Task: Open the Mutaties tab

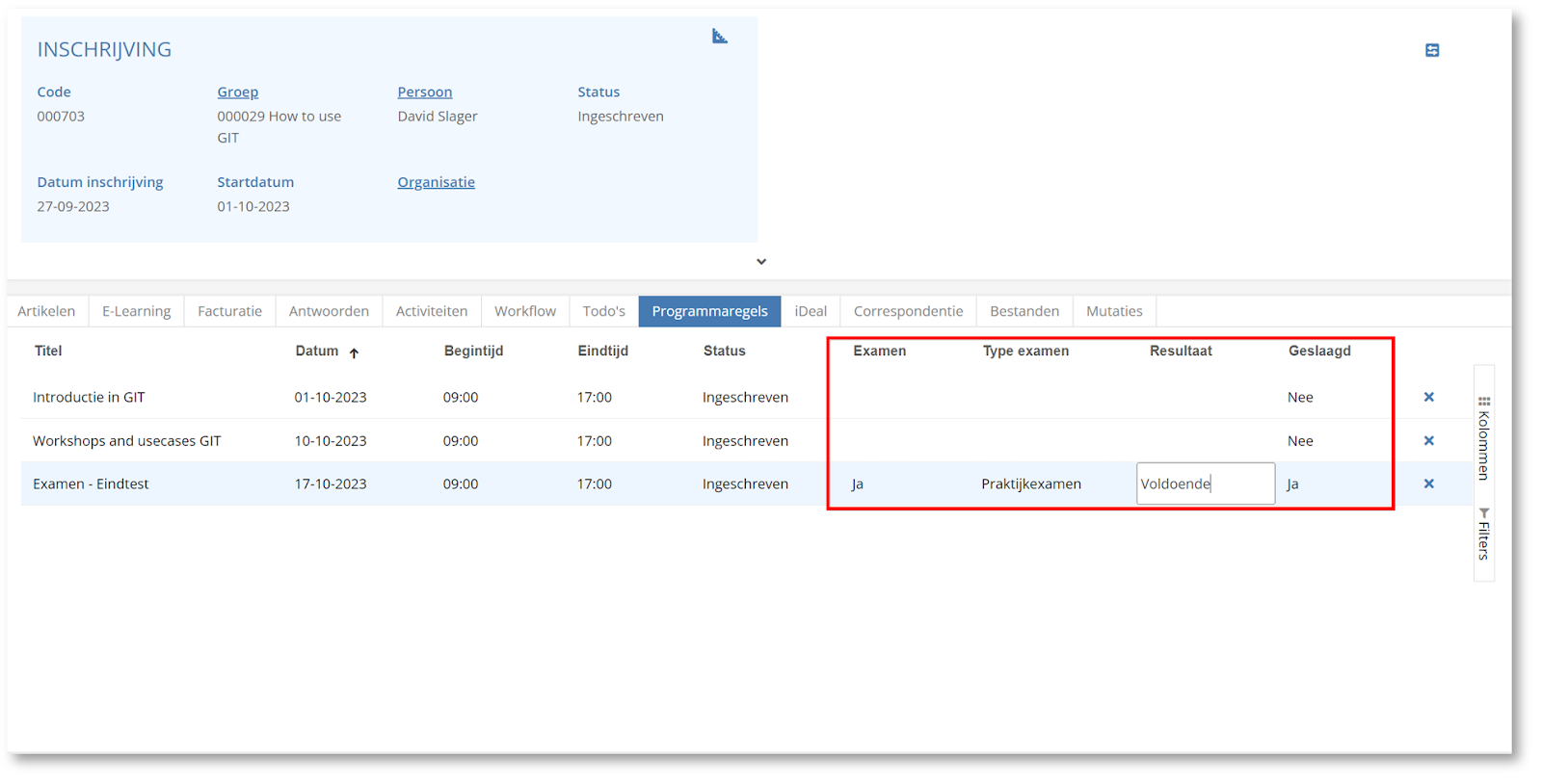Action: pyautogui.click(x=1113, y=311)
